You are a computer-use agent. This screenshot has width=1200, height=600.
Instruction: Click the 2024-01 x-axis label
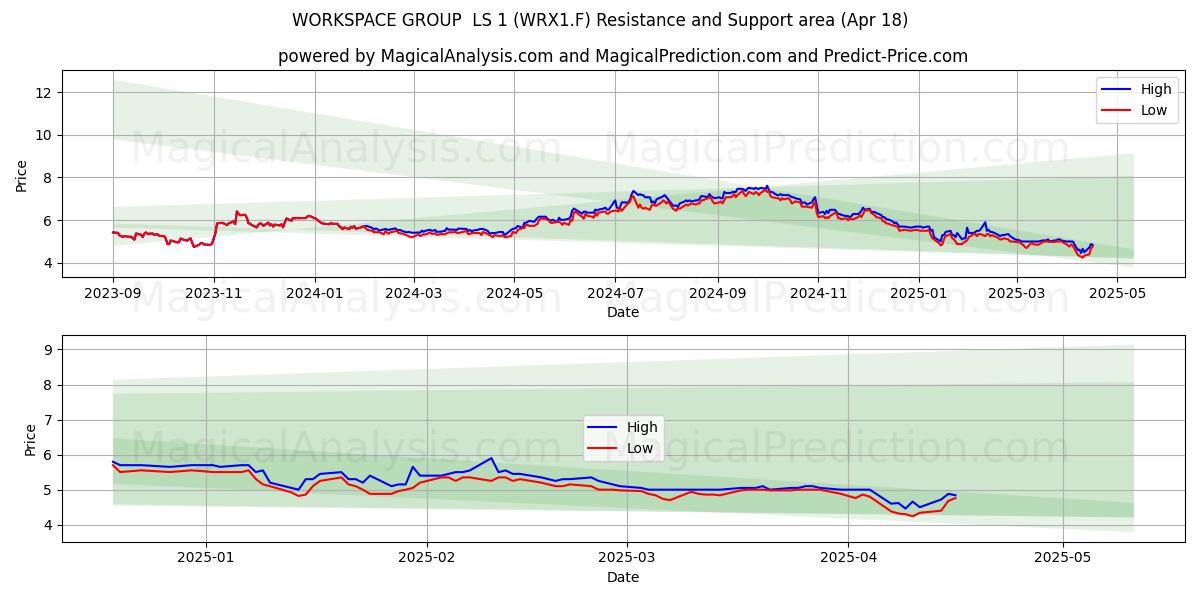pos(315,293)
